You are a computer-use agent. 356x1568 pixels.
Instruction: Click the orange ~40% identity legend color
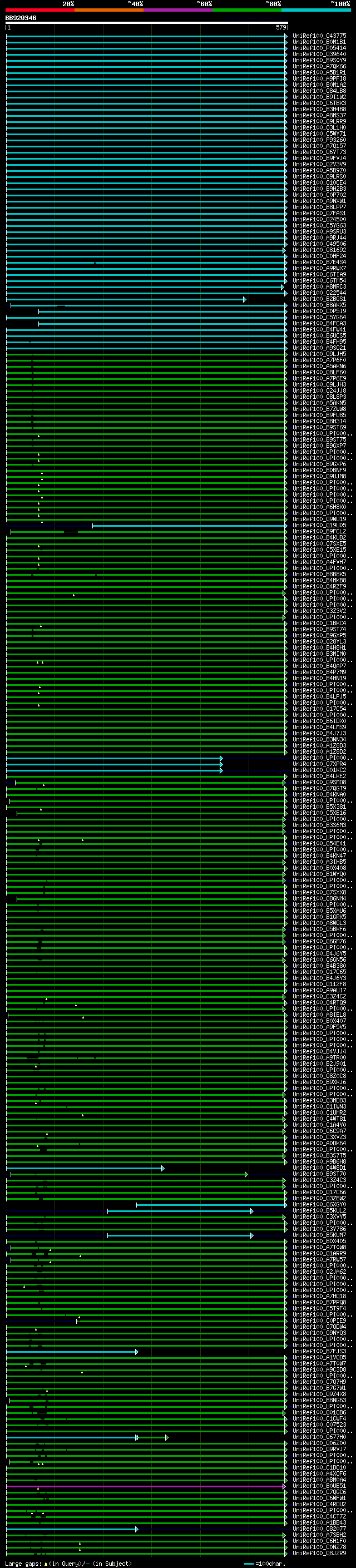point(109,10)
